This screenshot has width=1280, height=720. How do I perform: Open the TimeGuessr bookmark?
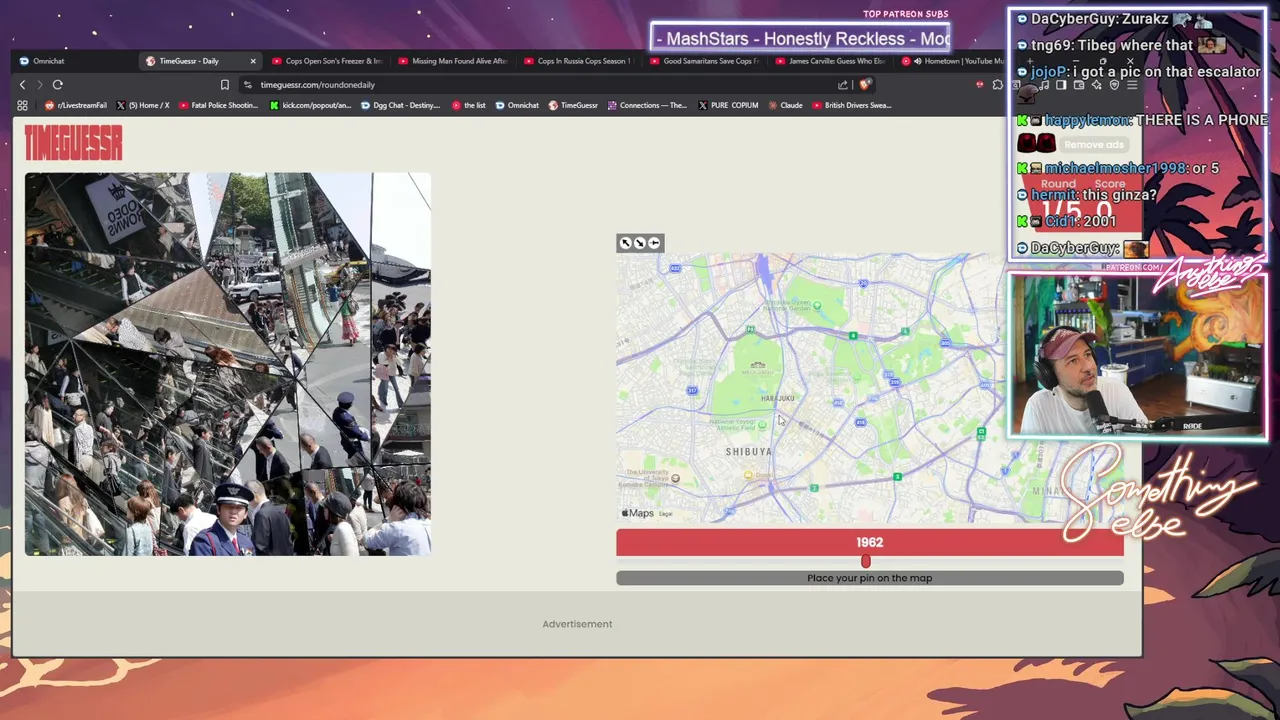573,105
